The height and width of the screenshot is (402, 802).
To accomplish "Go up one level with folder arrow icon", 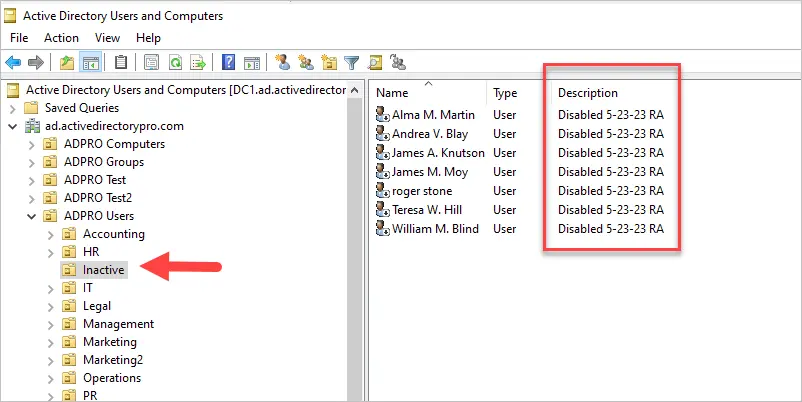I will (x=67, y=63).
